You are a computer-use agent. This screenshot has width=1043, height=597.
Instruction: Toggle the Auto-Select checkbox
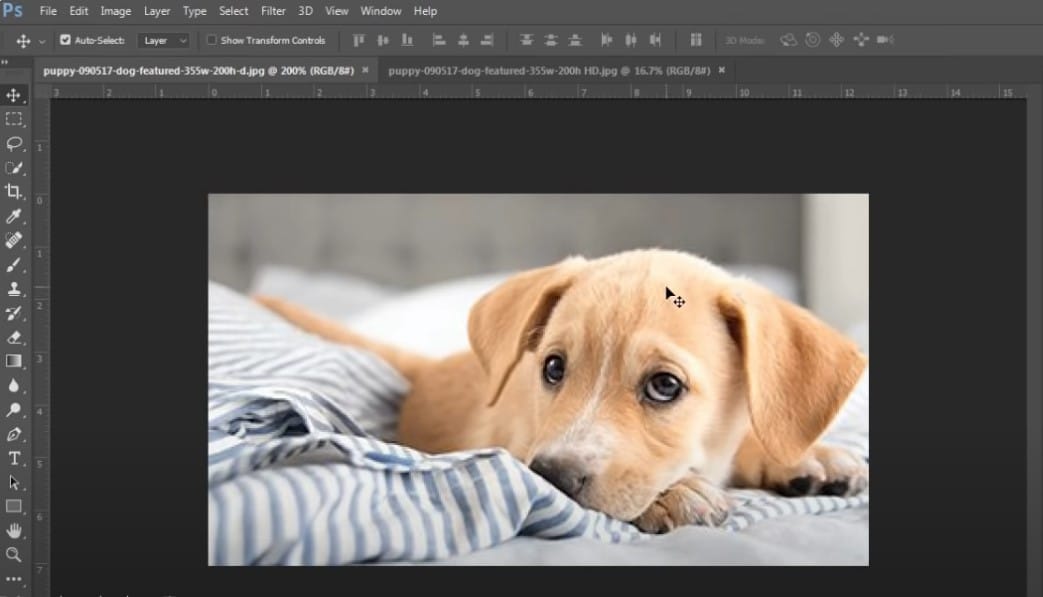click(65, 40)
